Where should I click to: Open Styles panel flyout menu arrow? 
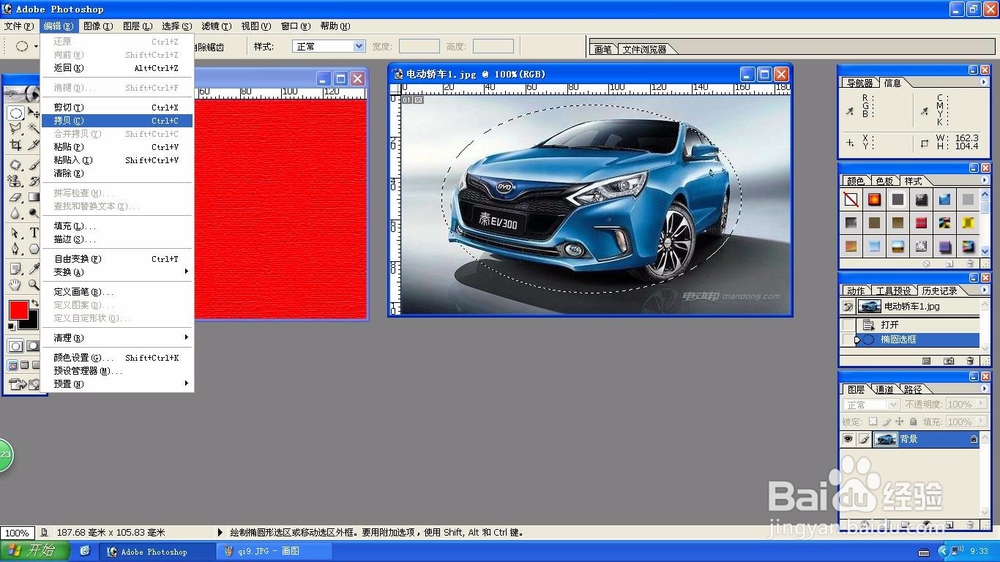(983, 181)
